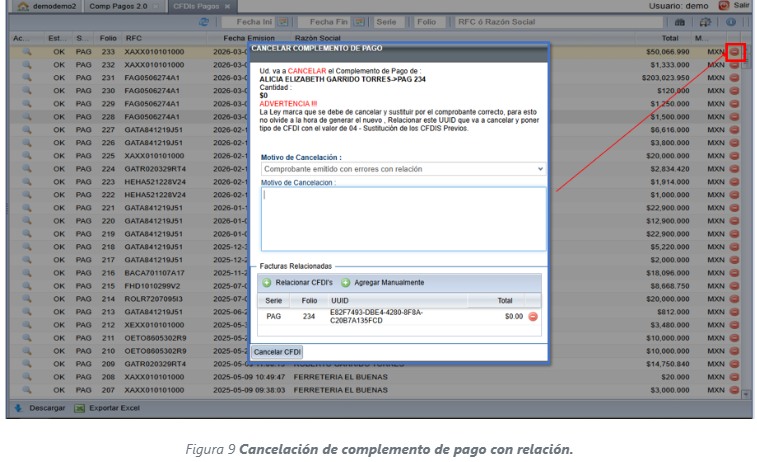Remove related invoice PAG 234 with red icon
757x462 pixels.
pyautogui.click(x=533, y=316)
